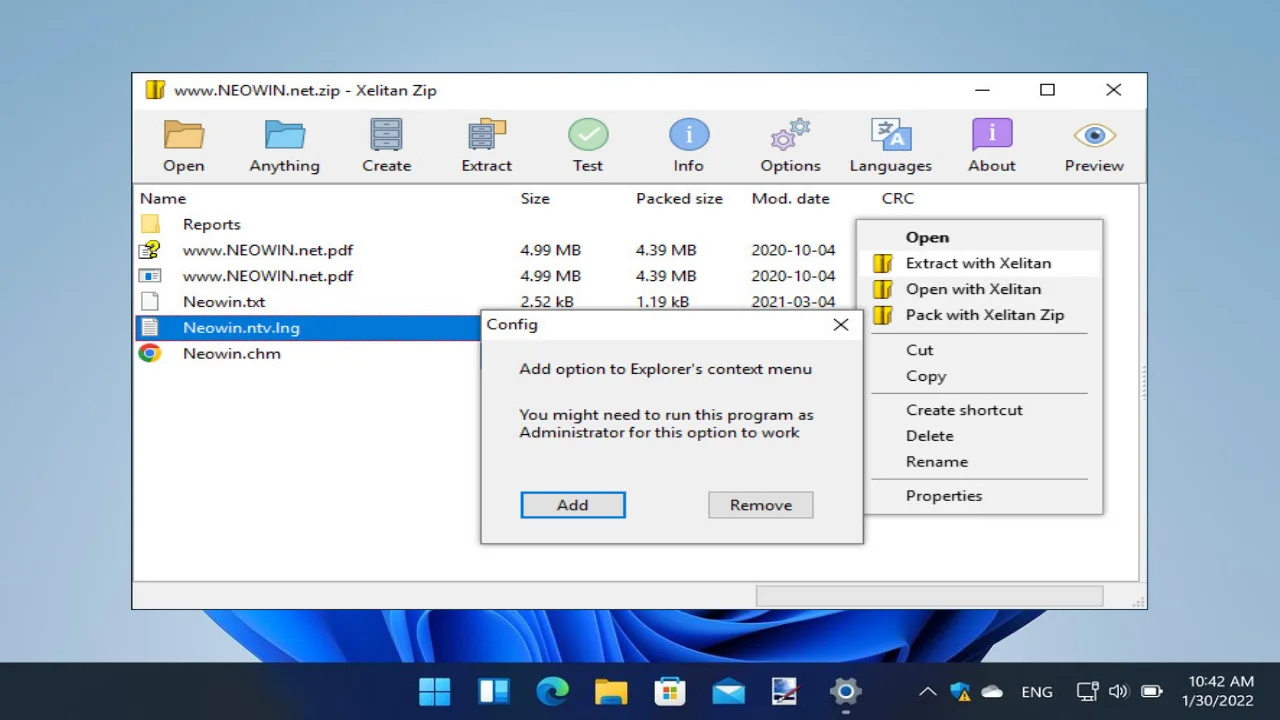Click the Add button in Config dialog
Image resolution: width=1280 pixels, height=720 pixels.
point(573,505)
